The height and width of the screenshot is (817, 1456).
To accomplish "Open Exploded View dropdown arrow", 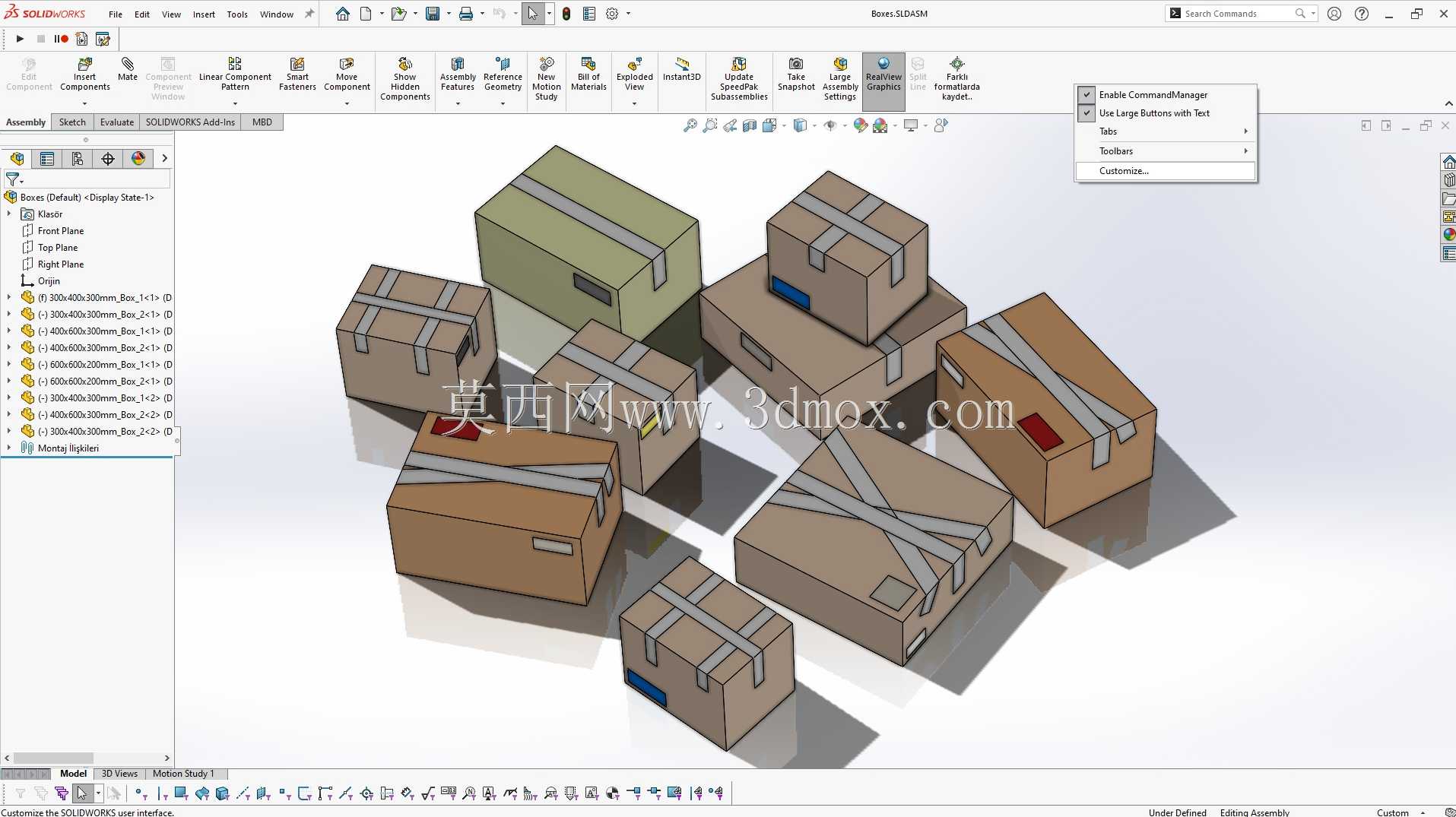I will point(635,103).
